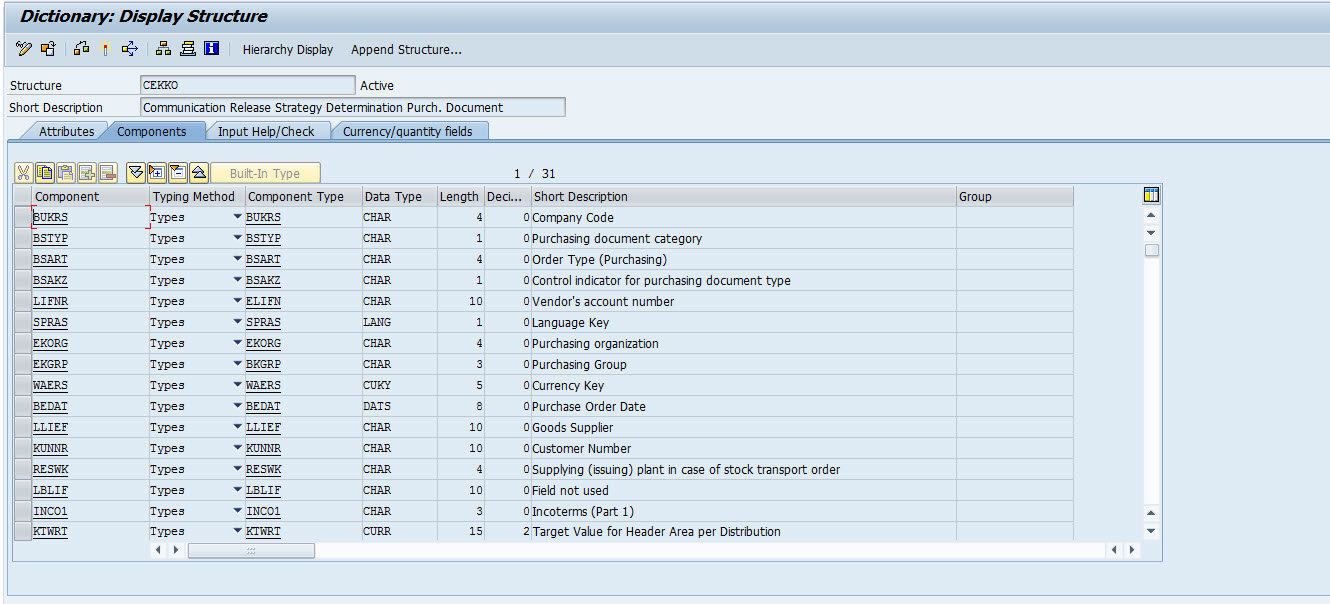Select the row selector for KTWRT
1330x604 pixels.
(x=22, y=531)
